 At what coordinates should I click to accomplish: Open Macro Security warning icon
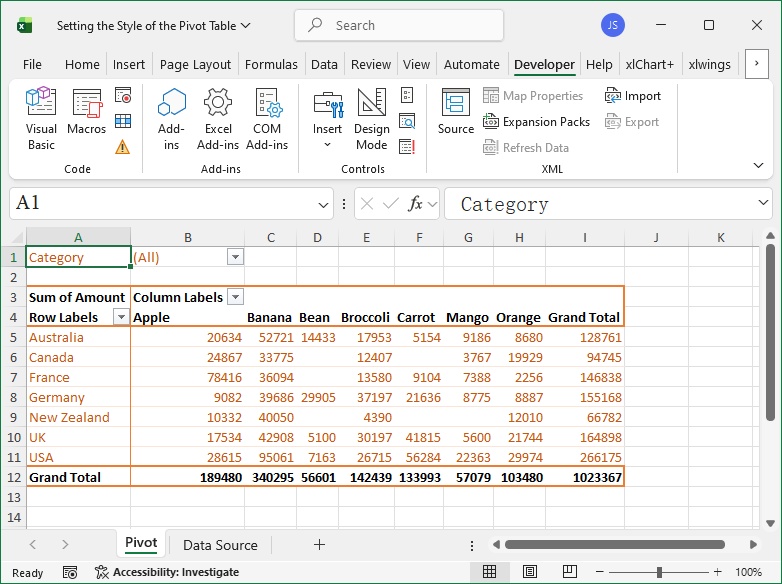[x=123, y=147]
